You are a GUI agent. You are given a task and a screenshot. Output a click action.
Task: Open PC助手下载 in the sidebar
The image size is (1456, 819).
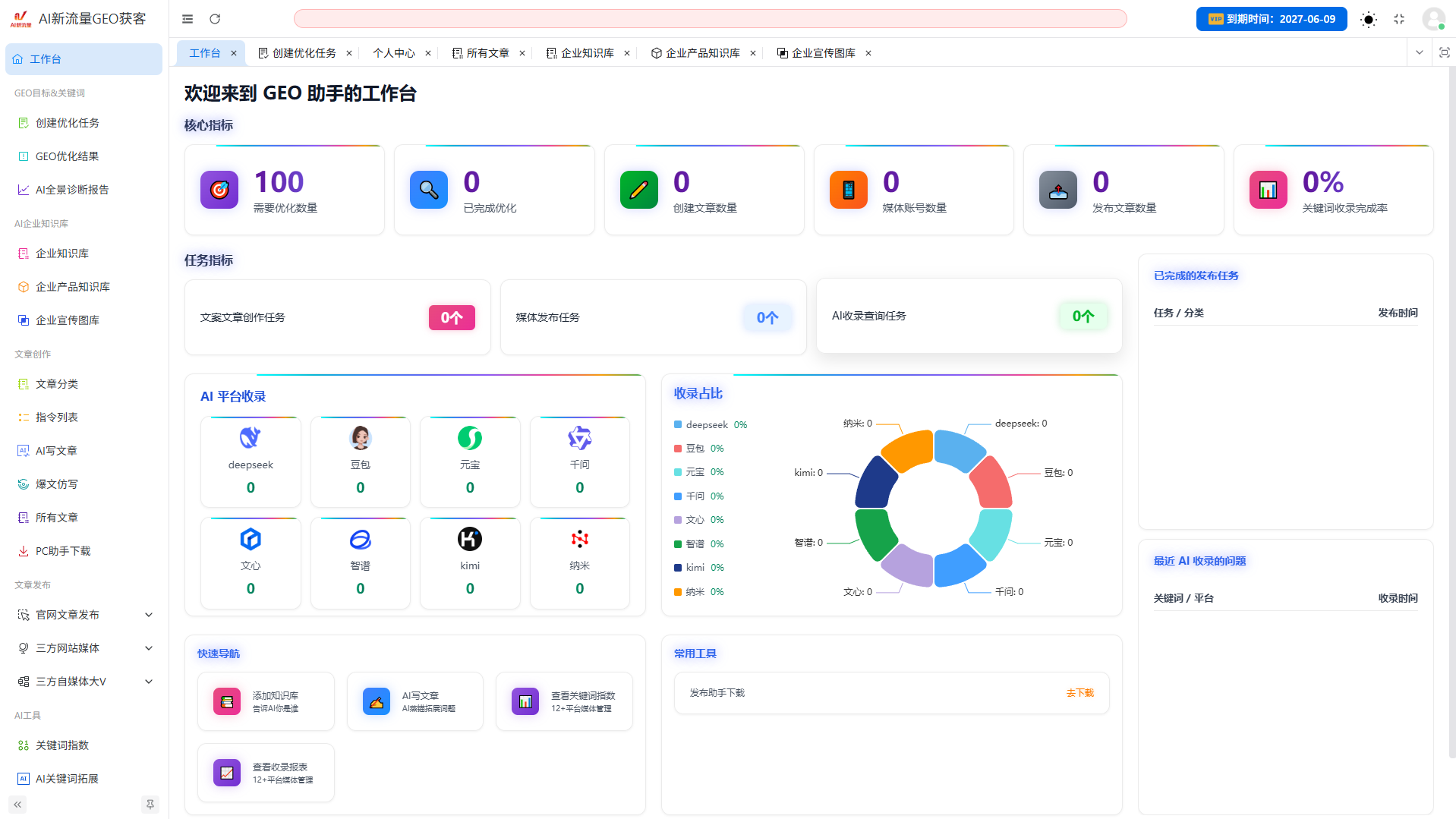(x=84, y=551)
